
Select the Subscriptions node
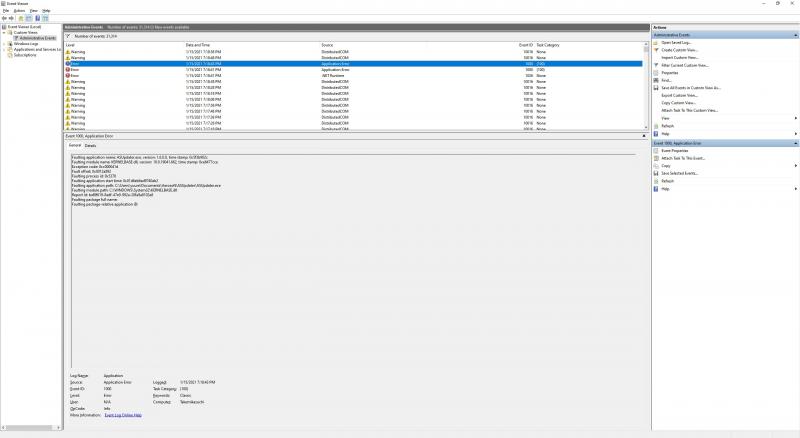click(x=25, y=55)
